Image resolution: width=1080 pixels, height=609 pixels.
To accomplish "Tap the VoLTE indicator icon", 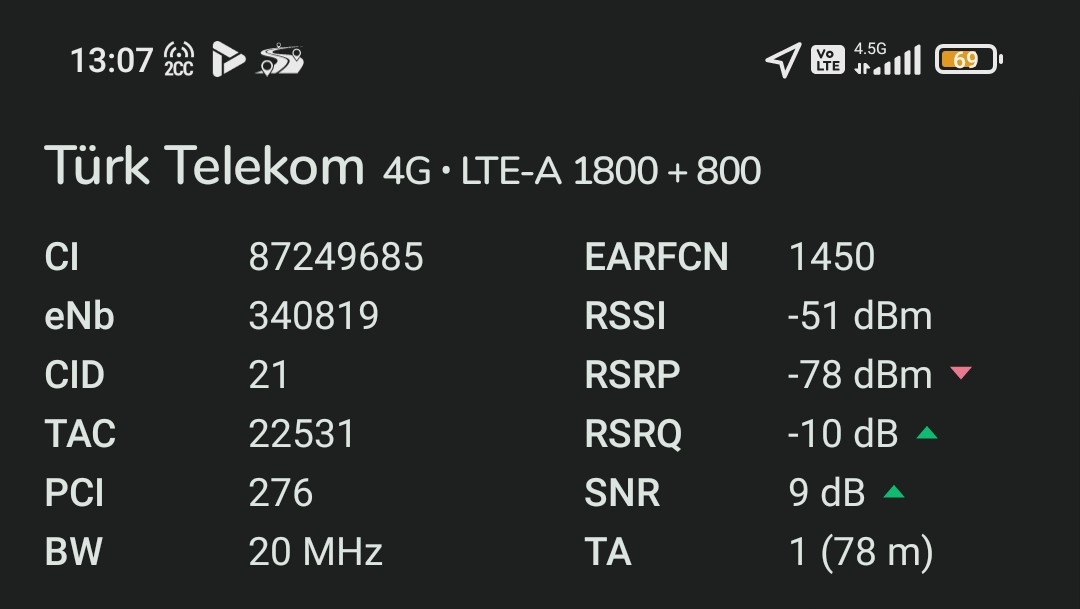I will pos(828,60).
